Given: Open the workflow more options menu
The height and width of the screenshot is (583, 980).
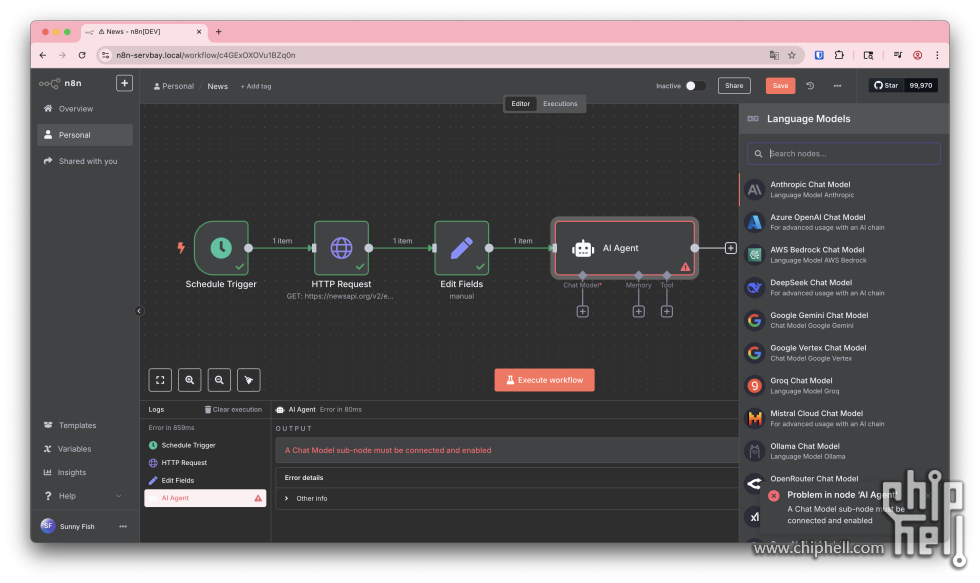Looking at the screenshot, I should pyautogui.click(x=838, y=86).
